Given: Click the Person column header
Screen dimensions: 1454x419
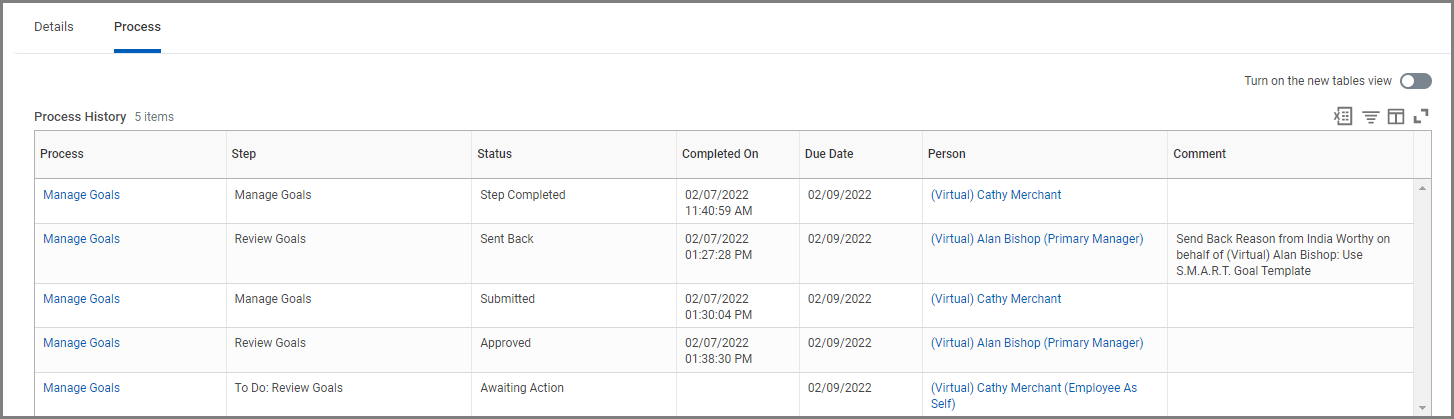Looking at the screenshot, I should pos(946,154).
